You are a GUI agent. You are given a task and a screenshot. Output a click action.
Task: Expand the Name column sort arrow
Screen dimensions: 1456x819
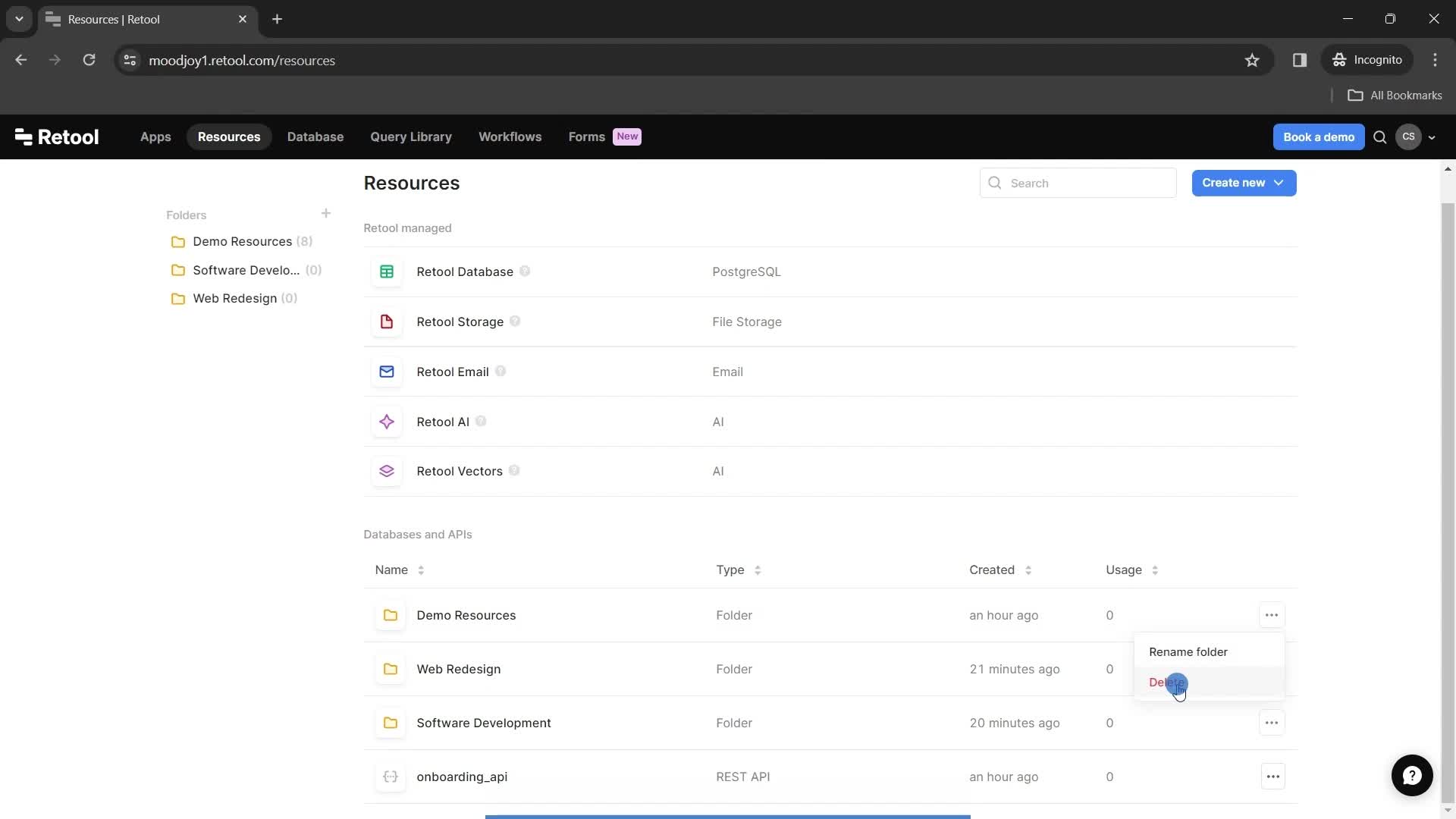(x=420, y=570)
